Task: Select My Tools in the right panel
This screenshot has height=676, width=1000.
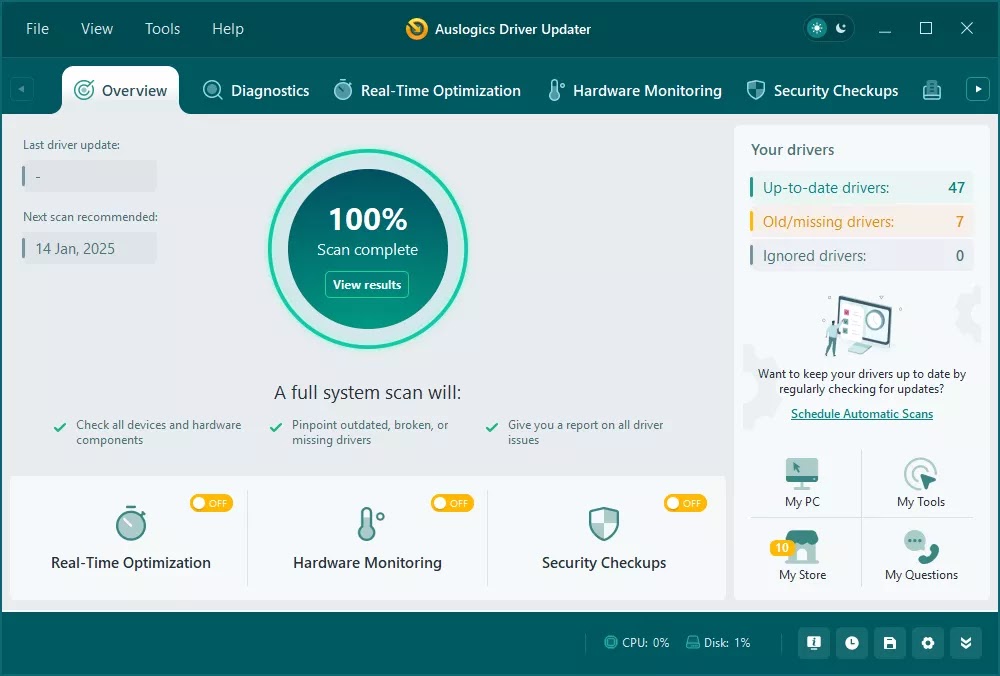Action: tap(920, 482)
